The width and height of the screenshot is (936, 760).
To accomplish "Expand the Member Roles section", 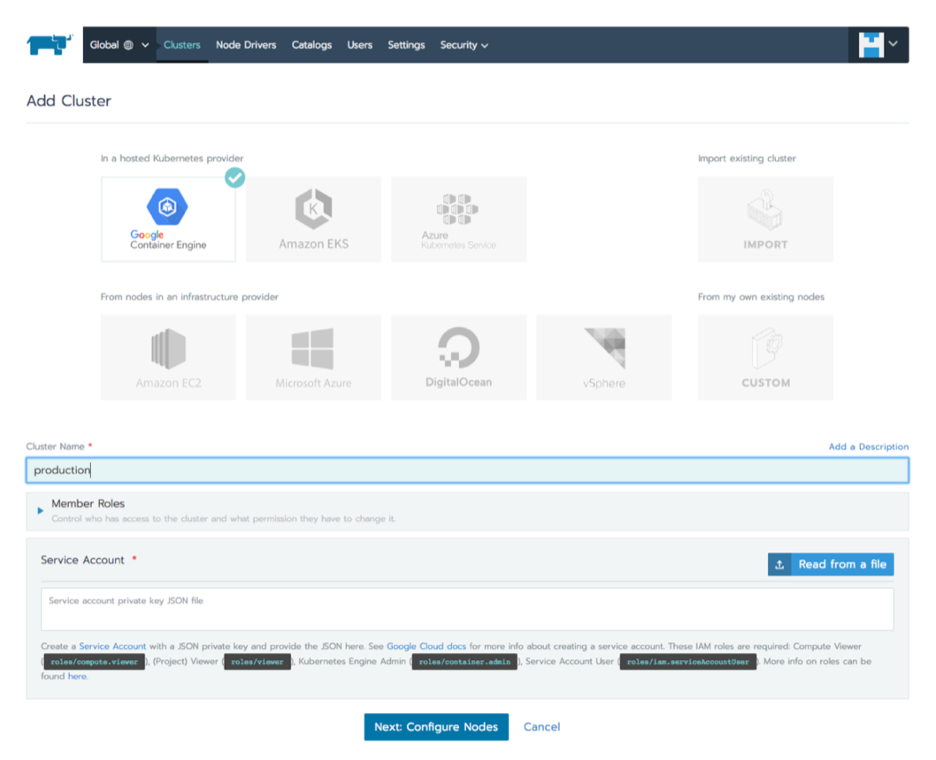I will click(88, 503).
